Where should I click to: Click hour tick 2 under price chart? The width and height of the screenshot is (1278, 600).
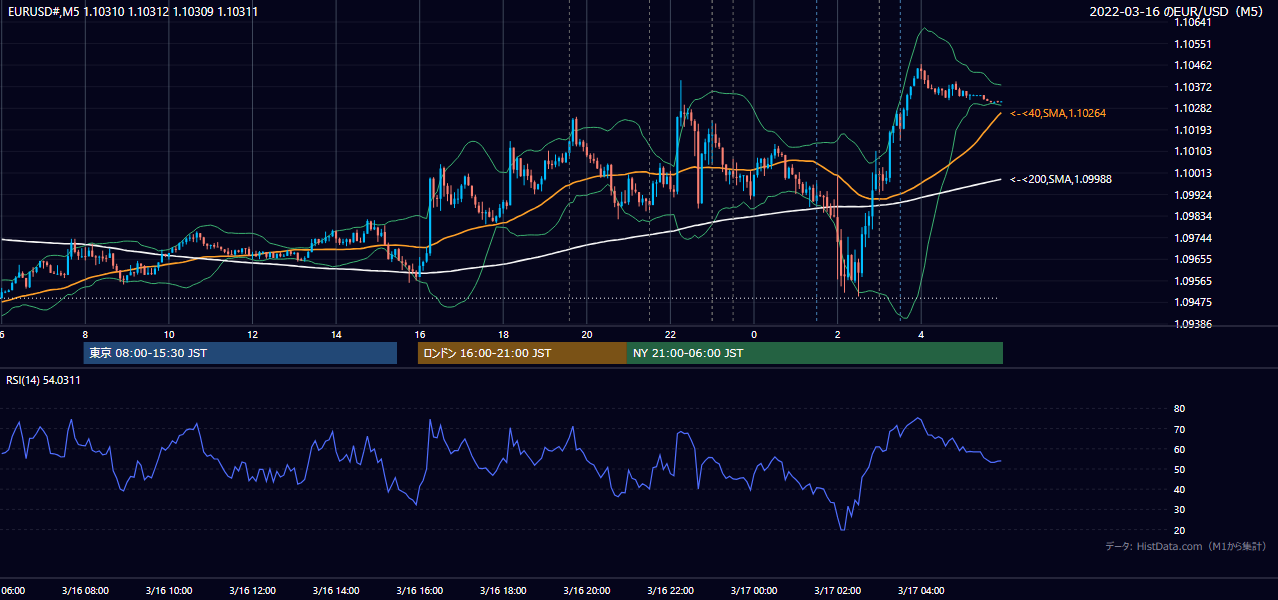pyautogui.click(x=838, y=334)
